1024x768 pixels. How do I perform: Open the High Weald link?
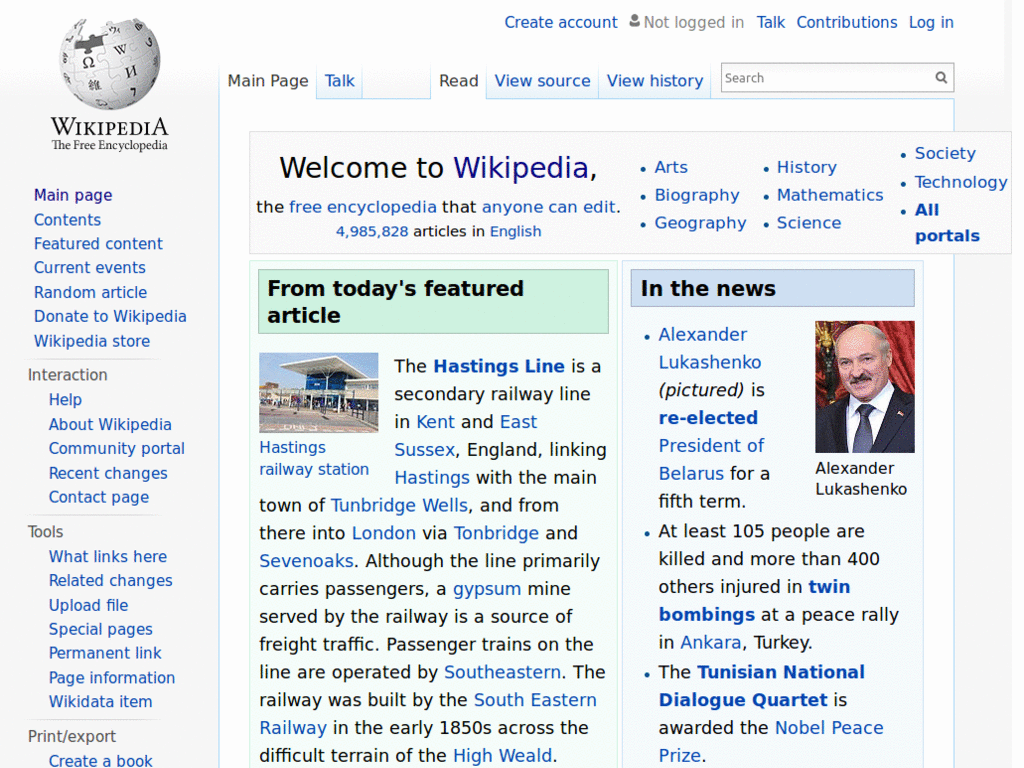click(502, 756)
